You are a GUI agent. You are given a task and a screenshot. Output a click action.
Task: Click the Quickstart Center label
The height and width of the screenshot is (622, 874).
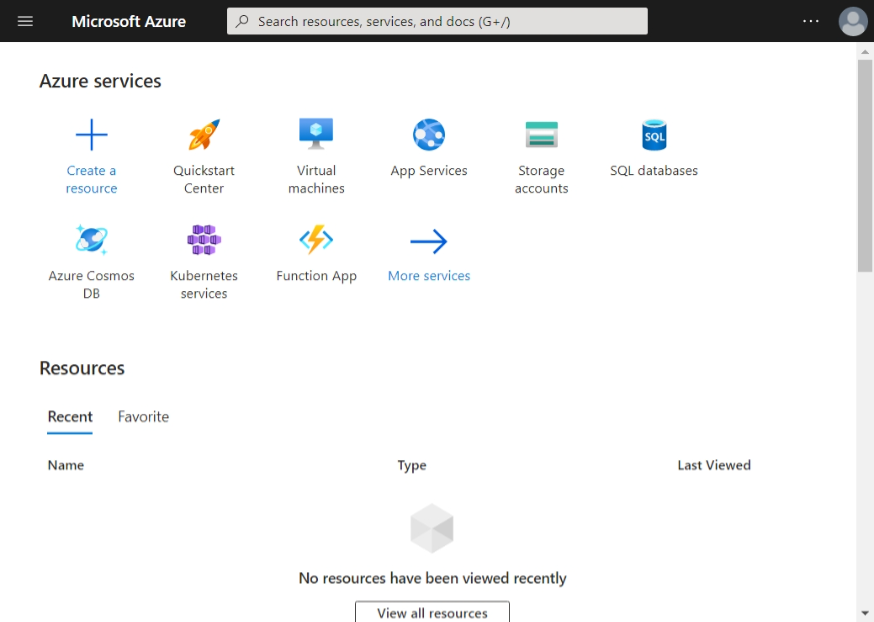(204, 179)
